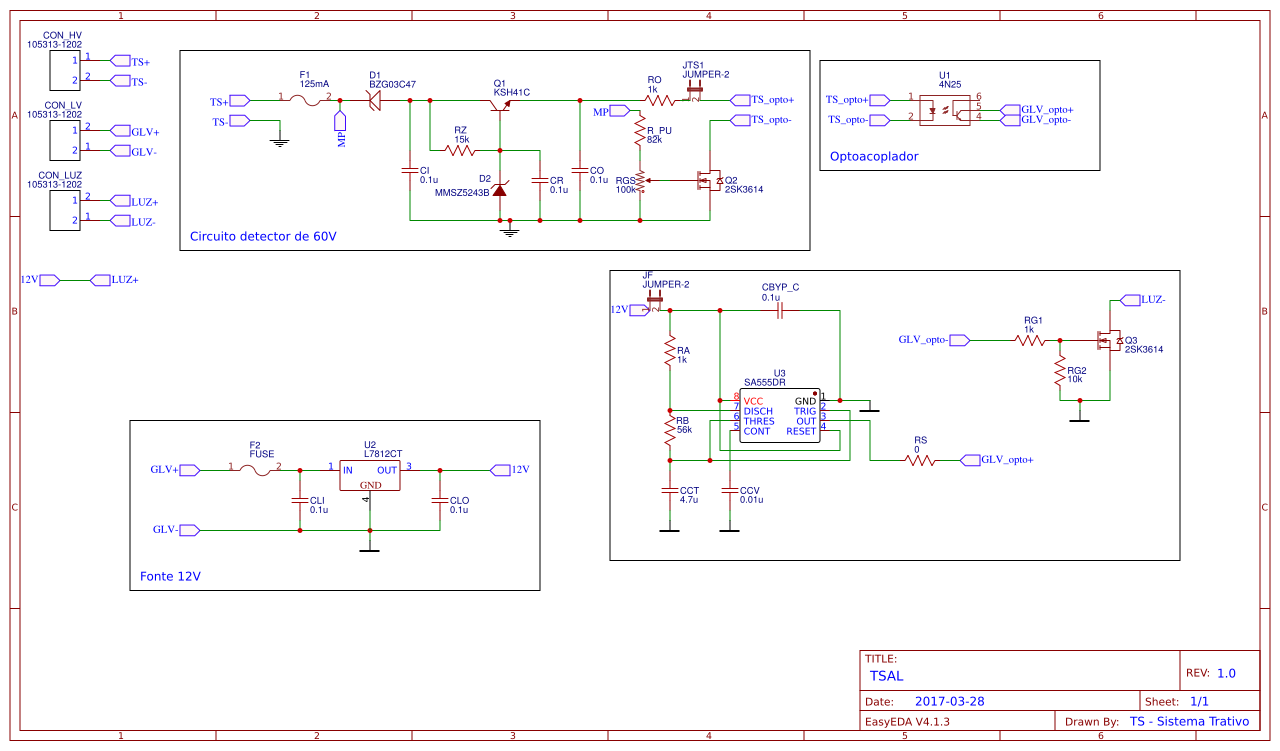Select the U2 L7812CT regulator symbol
This screenshot has height=751, width=1280.
[369, 475]
